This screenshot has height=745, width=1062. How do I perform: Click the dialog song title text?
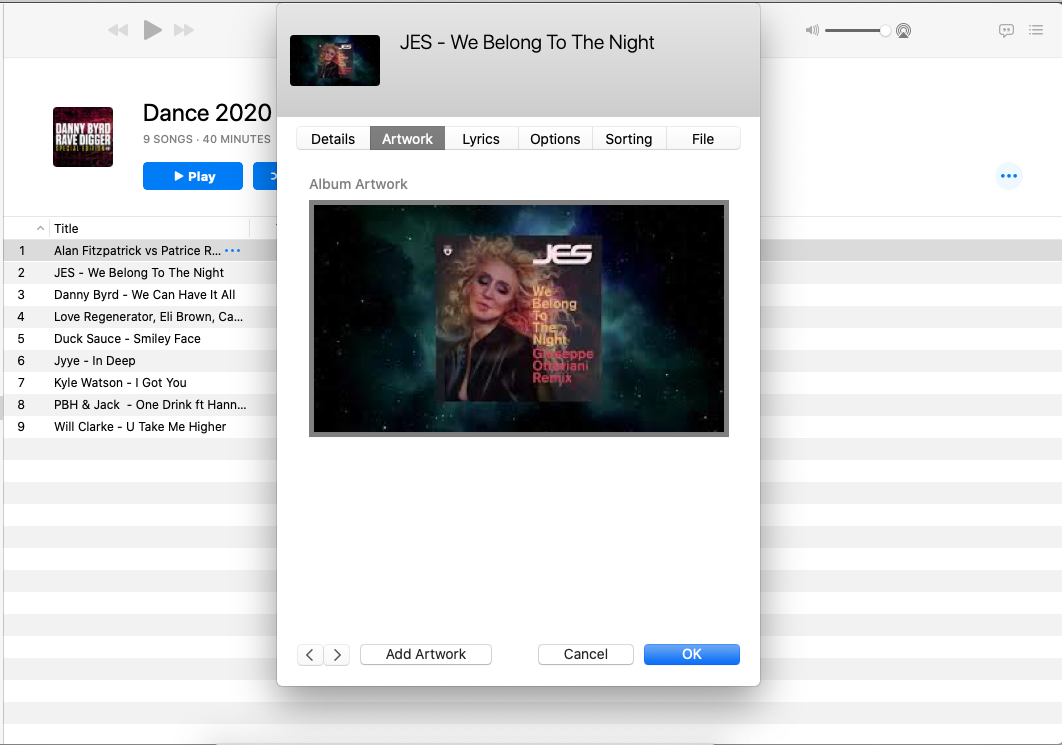[x=527, y=43]
